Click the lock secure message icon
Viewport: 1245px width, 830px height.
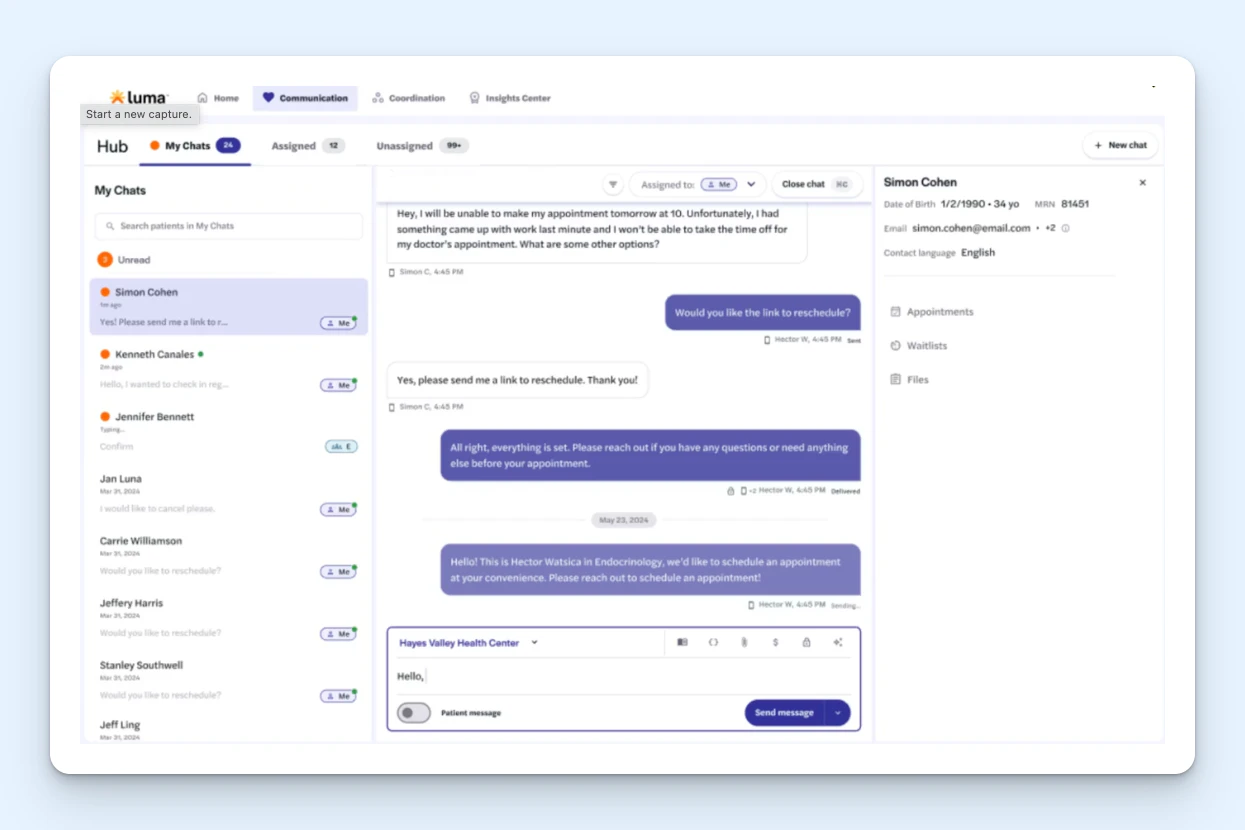[806, 642]
